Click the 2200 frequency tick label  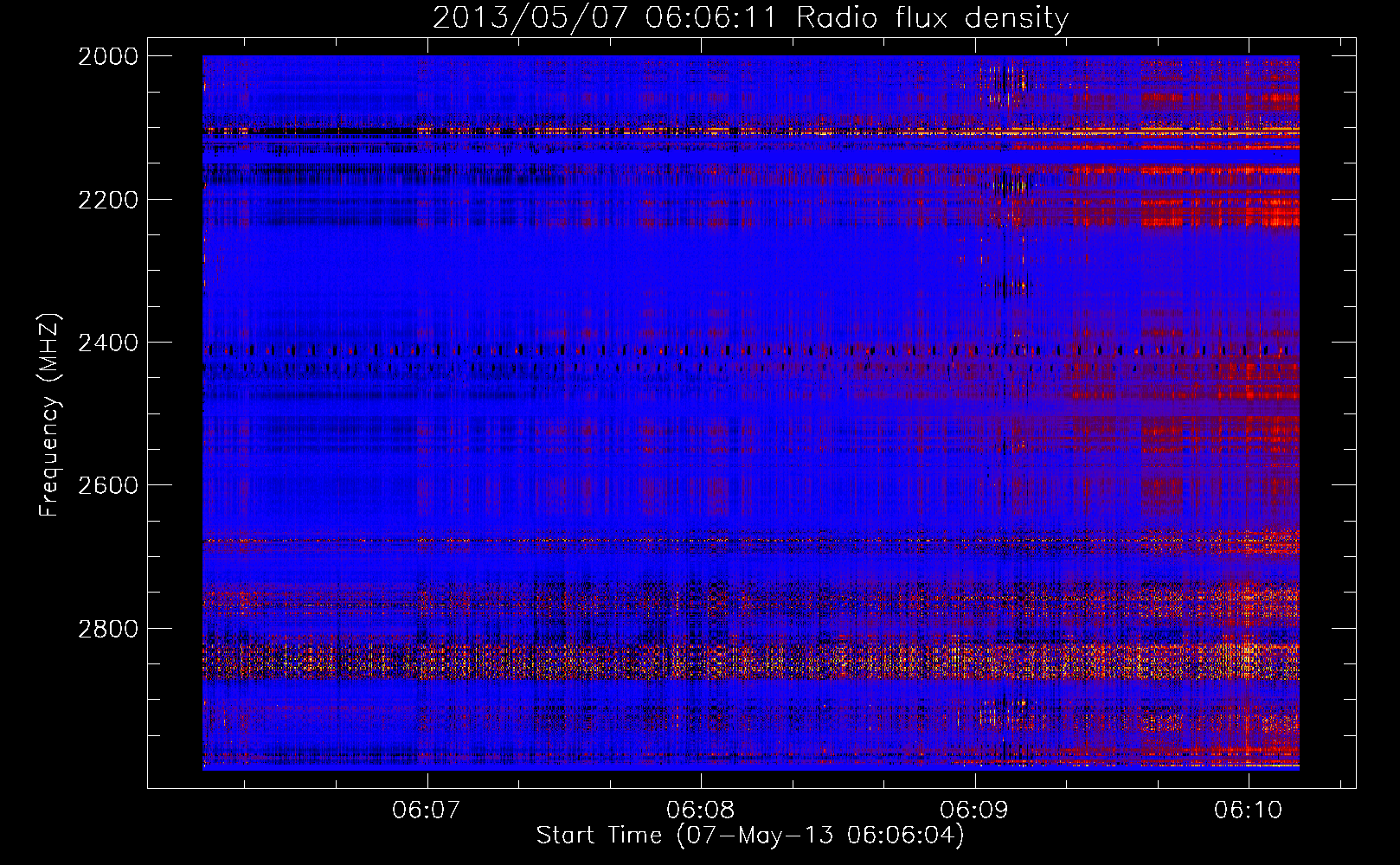[108, 200]
